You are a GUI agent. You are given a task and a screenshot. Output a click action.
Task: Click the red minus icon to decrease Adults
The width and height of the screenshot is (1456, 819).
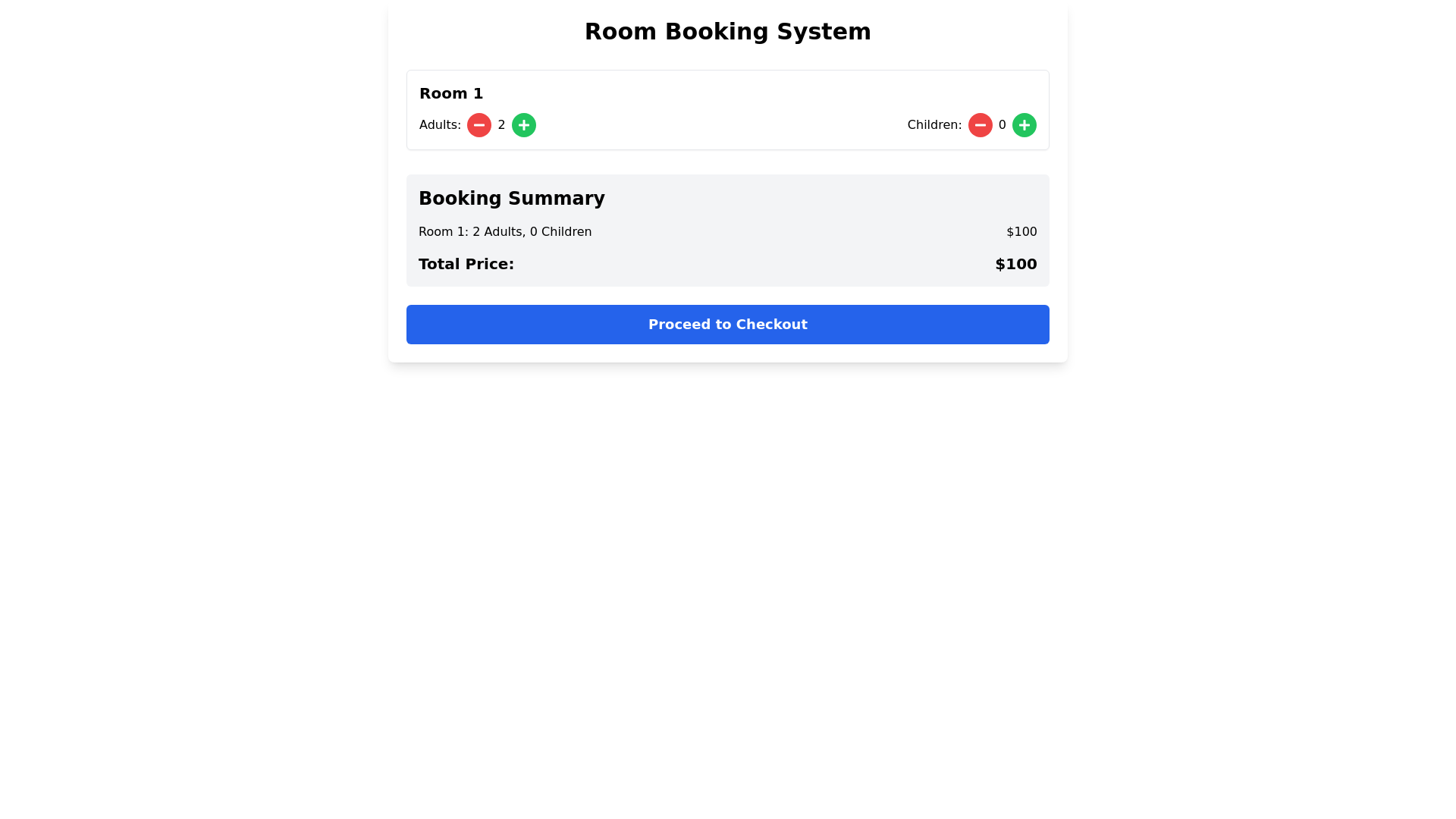tap(479, 125)
